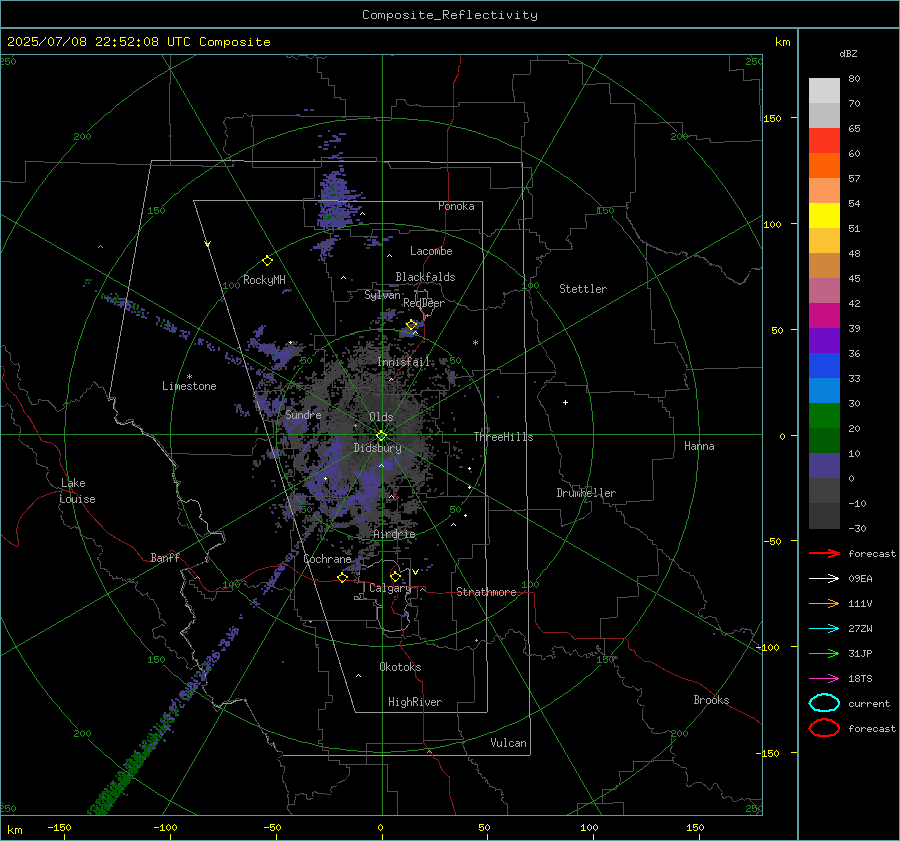900x841 pixels.
Task: Click the Blackfalds label
Action: click(x=425, y=277)
